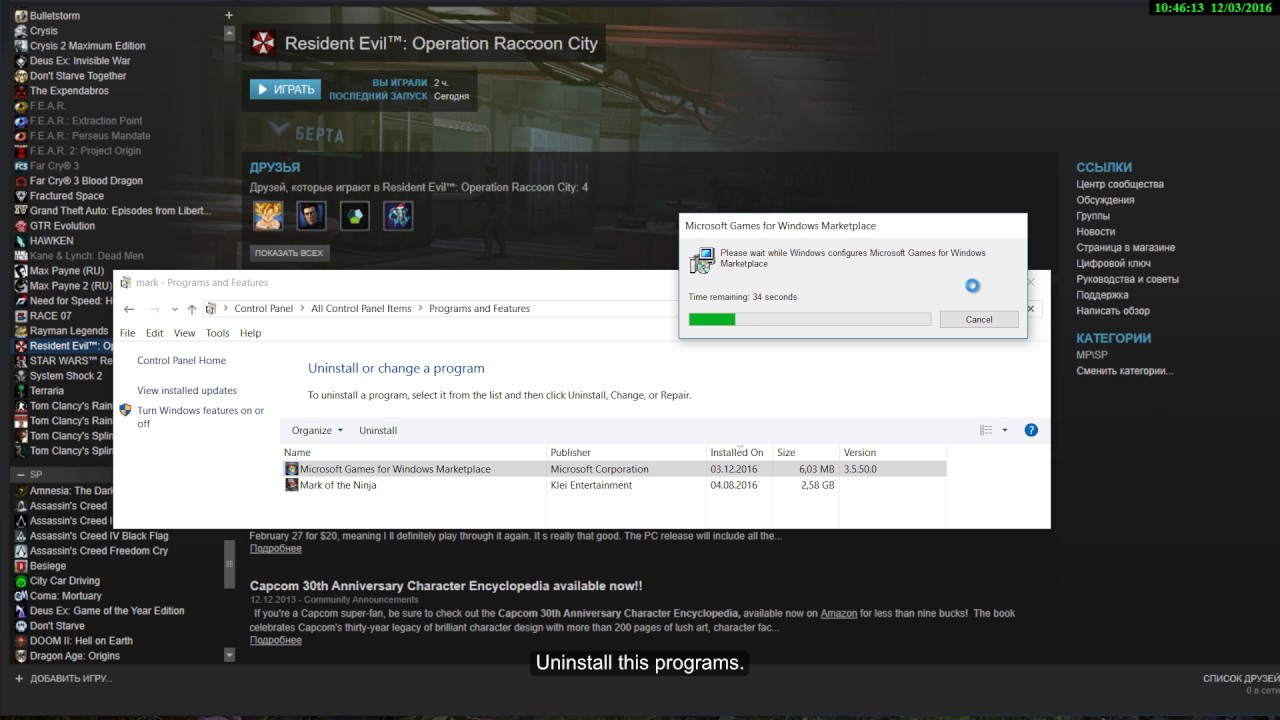The height and width of the screenshot is (720, 1280).
Task: Click the blue help question mark icon
Action: [1031, 430]
